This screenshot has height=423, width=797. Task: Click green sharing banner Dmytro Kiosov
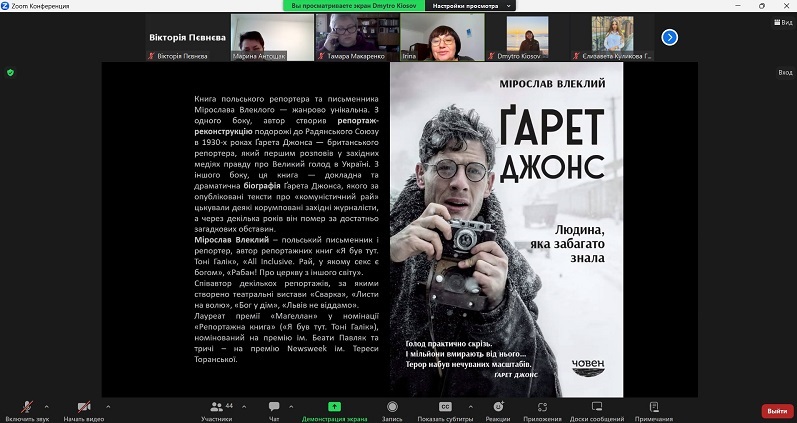tap(354, 6)
